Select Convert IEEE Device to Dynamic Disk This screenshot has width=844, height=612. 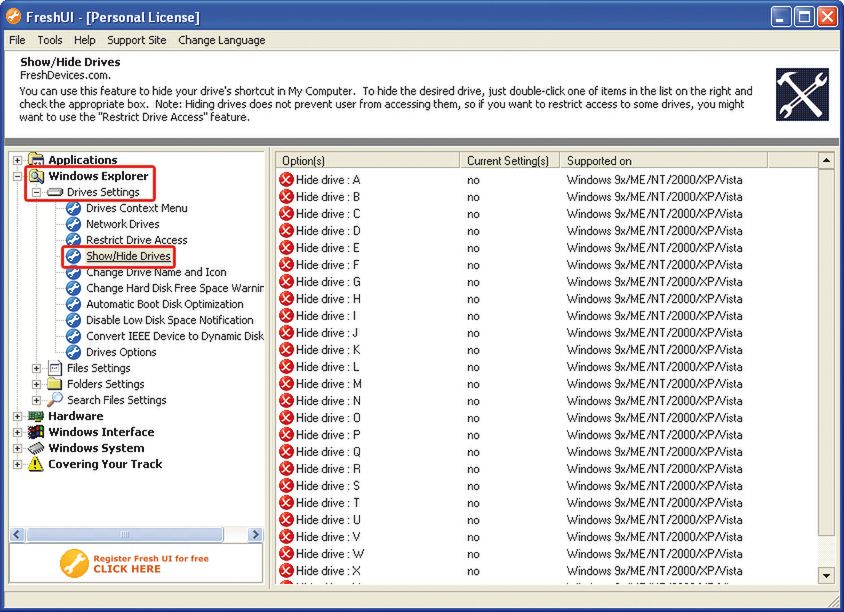pyautogui.click(x=175, y=336)
